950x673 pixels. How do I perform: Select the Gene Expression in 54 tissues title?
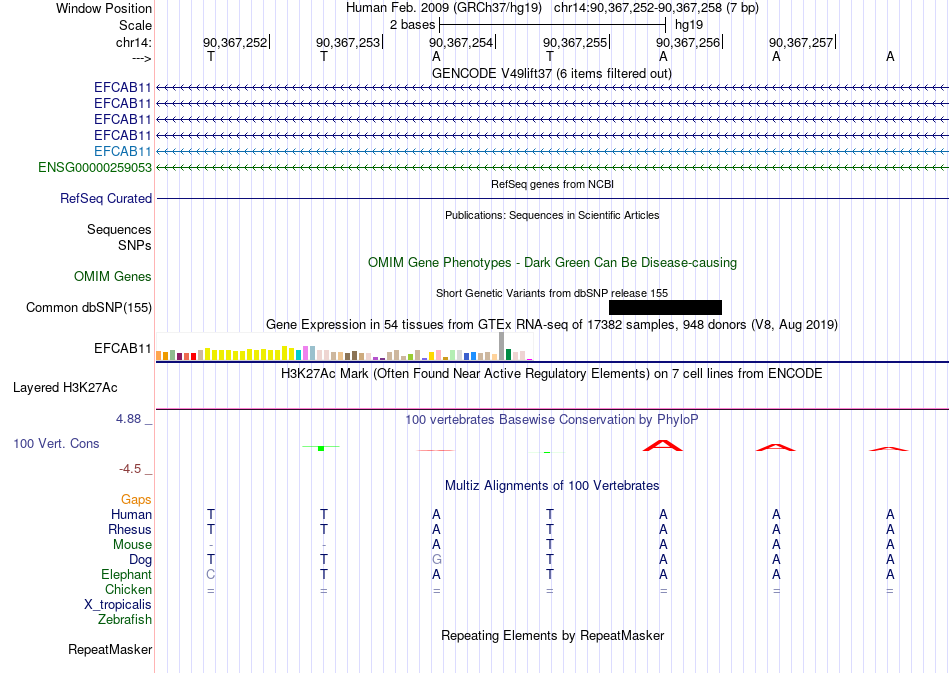pos(552,325)
